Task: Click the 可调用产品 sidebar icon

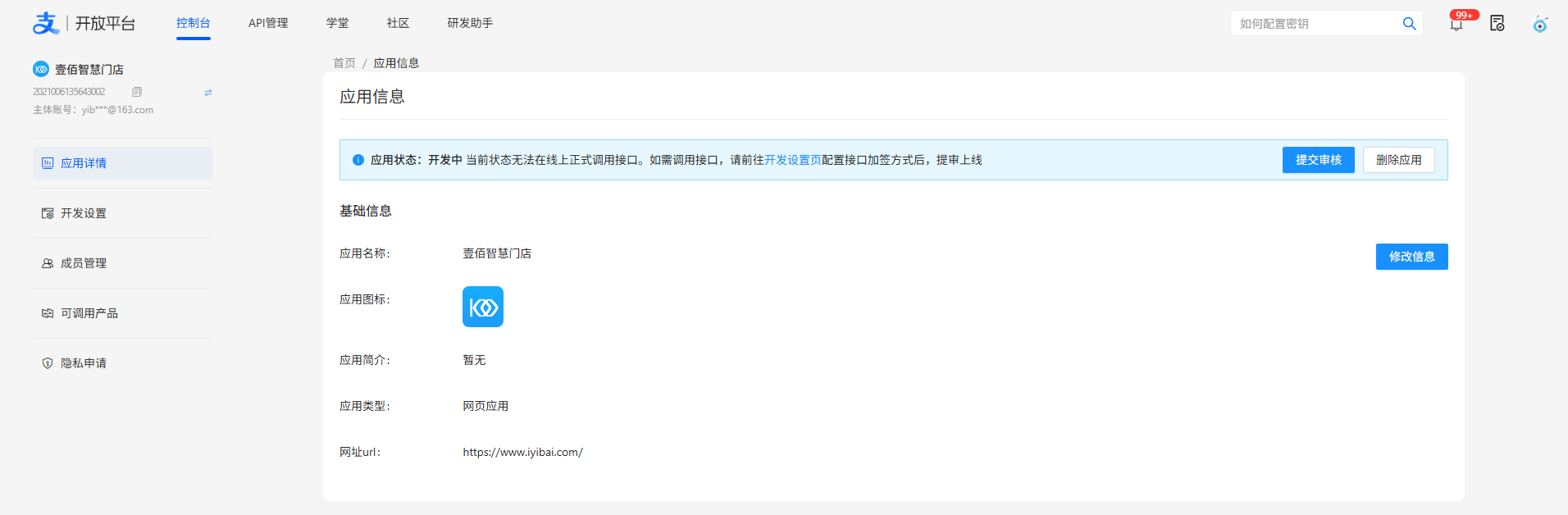Action: [x=48, y=313]
